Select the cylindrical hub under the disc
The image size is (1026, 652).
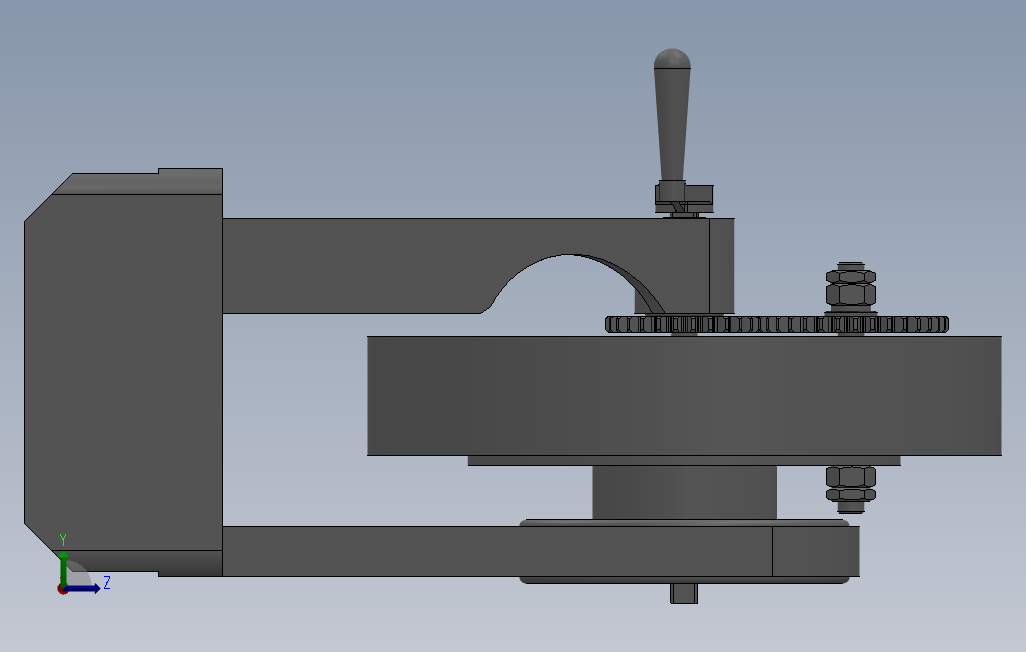click(684, 492)
